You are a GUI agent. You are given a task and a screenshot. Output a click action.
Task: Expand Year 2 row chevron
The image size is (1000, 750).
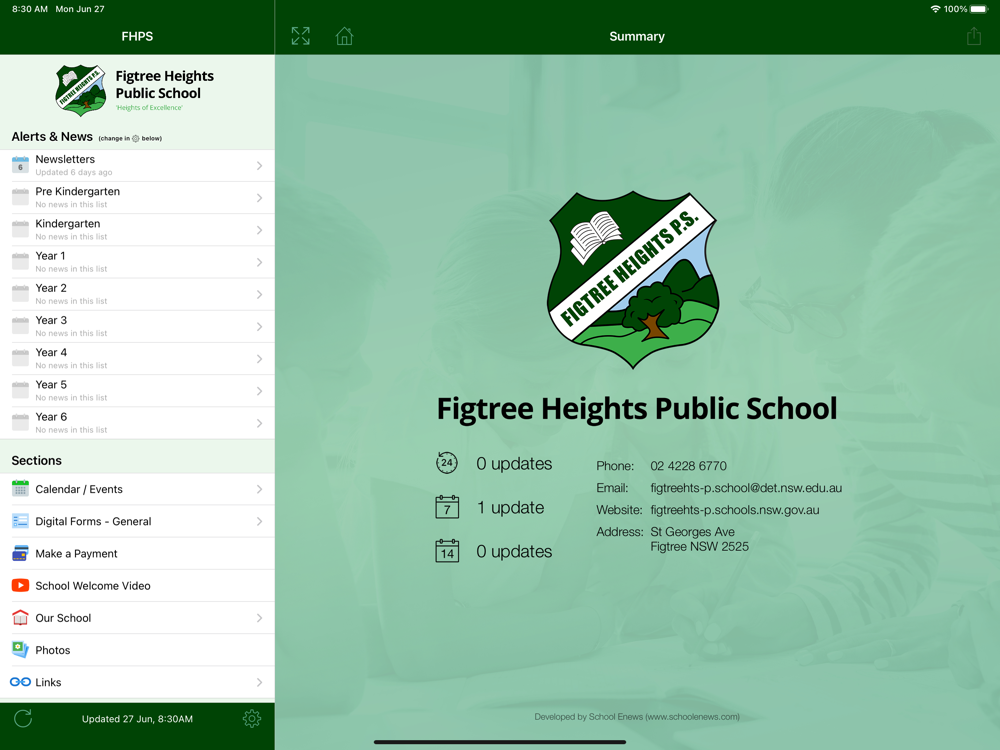pos(260,295)
